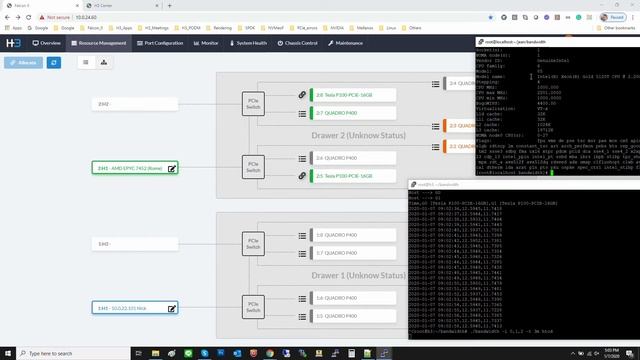This screenshot has height=360, width=640.
Task: Open the Linux bookmark folder
Action: [387, 28]
